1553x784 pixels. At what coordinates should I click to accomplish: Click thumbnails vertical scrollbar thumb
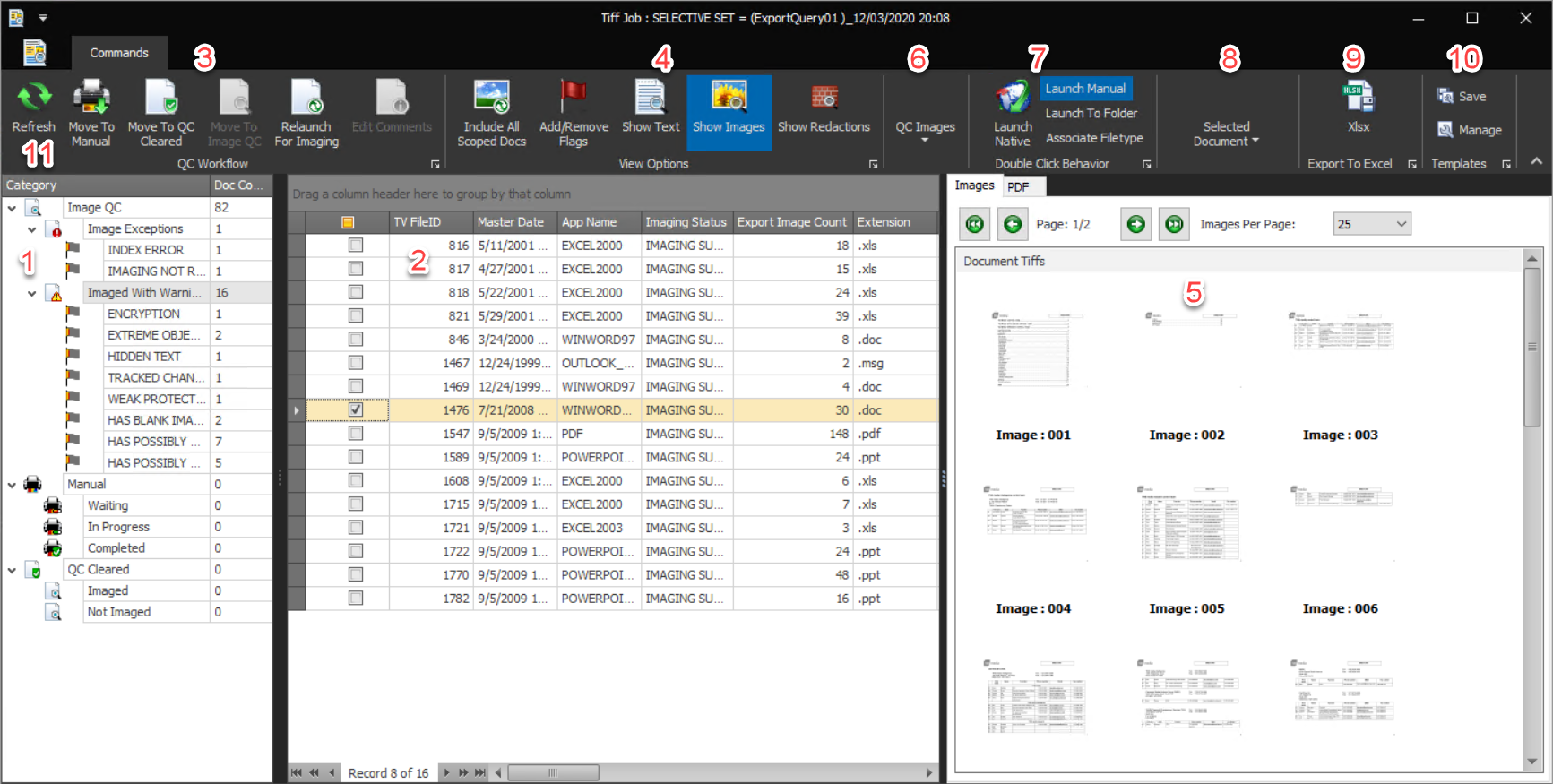pos(1532,347)
